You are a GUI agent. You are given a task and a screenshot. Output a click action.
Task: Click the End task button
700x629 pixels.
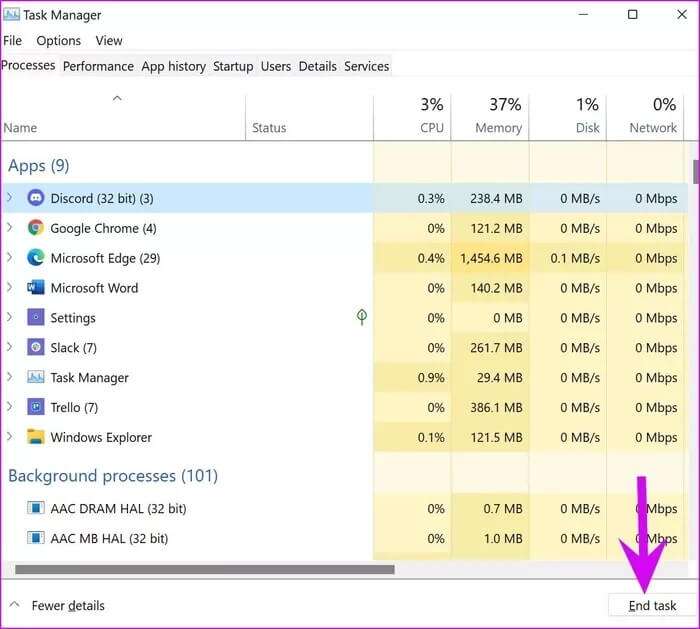(x=652, y=605)
